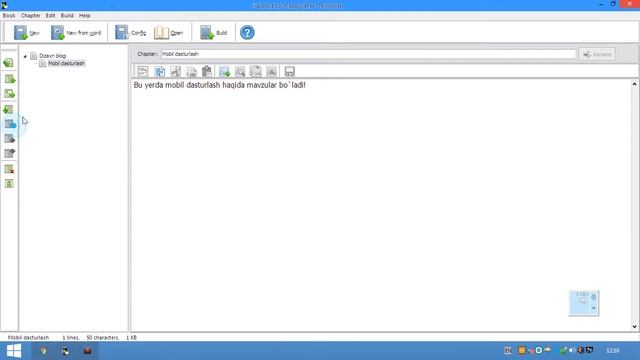Click the New from Word toolbar button
The image size is (640, 360).
tap(76, 33)
